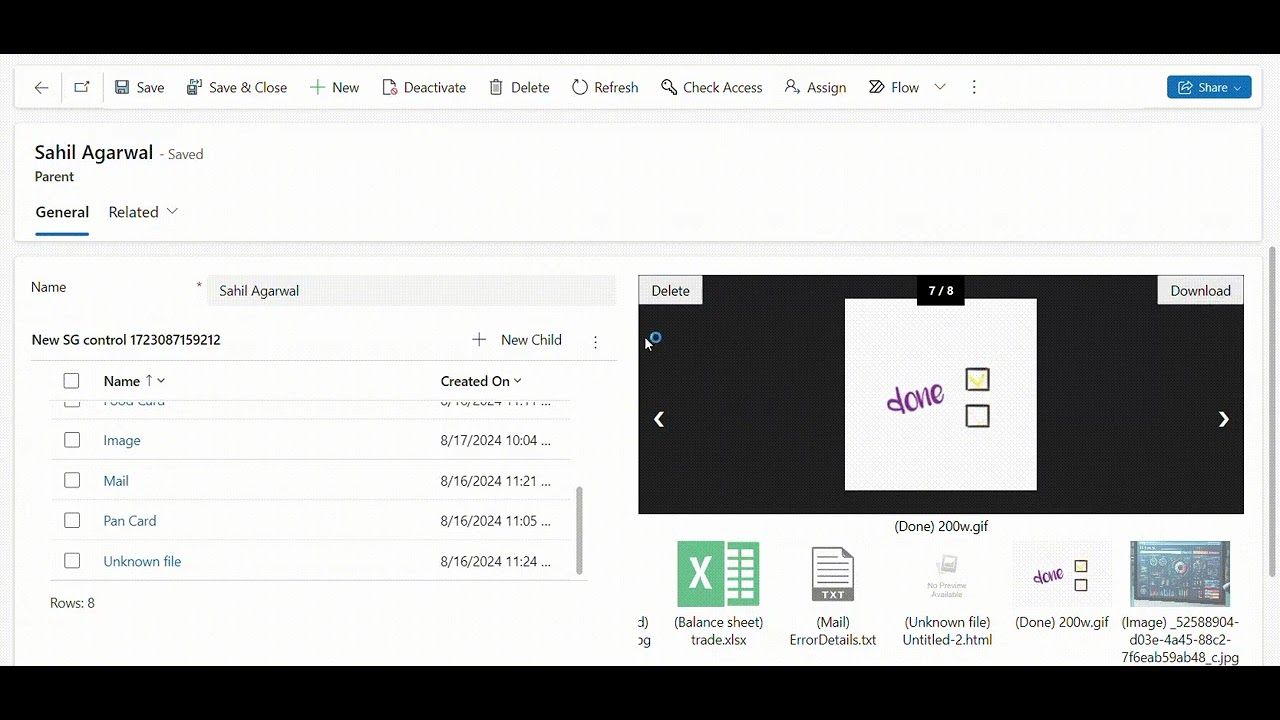
Task: Click the 8/16/2024 11:05 date cell
Action: coord(495,521)
